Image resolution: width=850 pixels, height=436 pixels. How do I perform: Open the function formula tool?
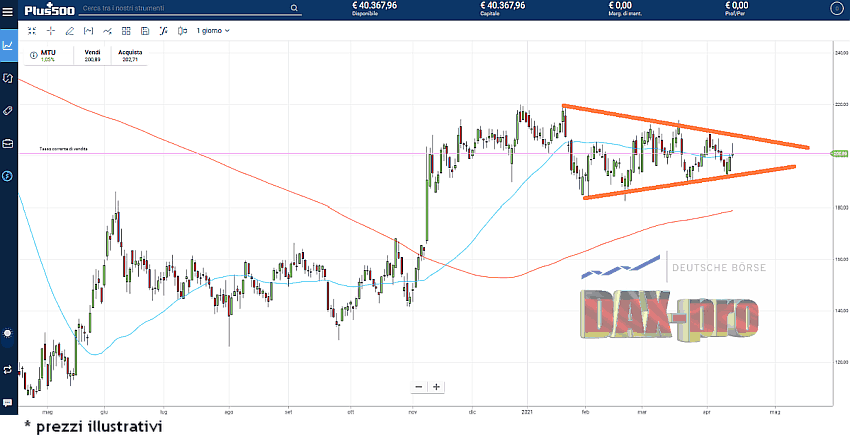[164, 31]
